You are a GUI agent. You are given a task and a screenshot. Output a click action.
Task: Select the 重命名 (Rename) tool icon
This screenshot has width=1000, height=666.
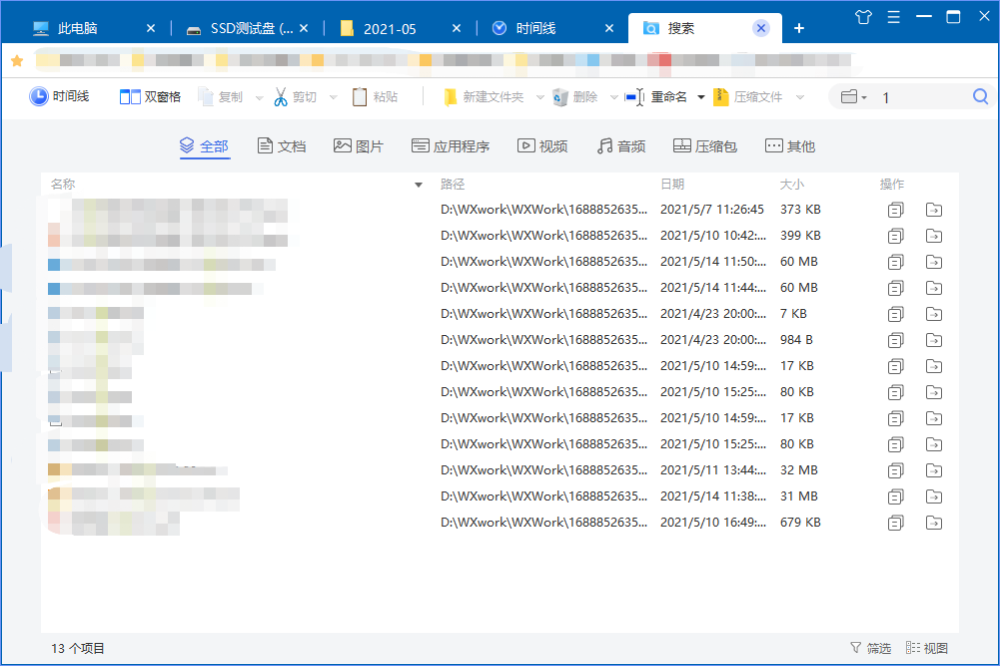tap(632, 96)
